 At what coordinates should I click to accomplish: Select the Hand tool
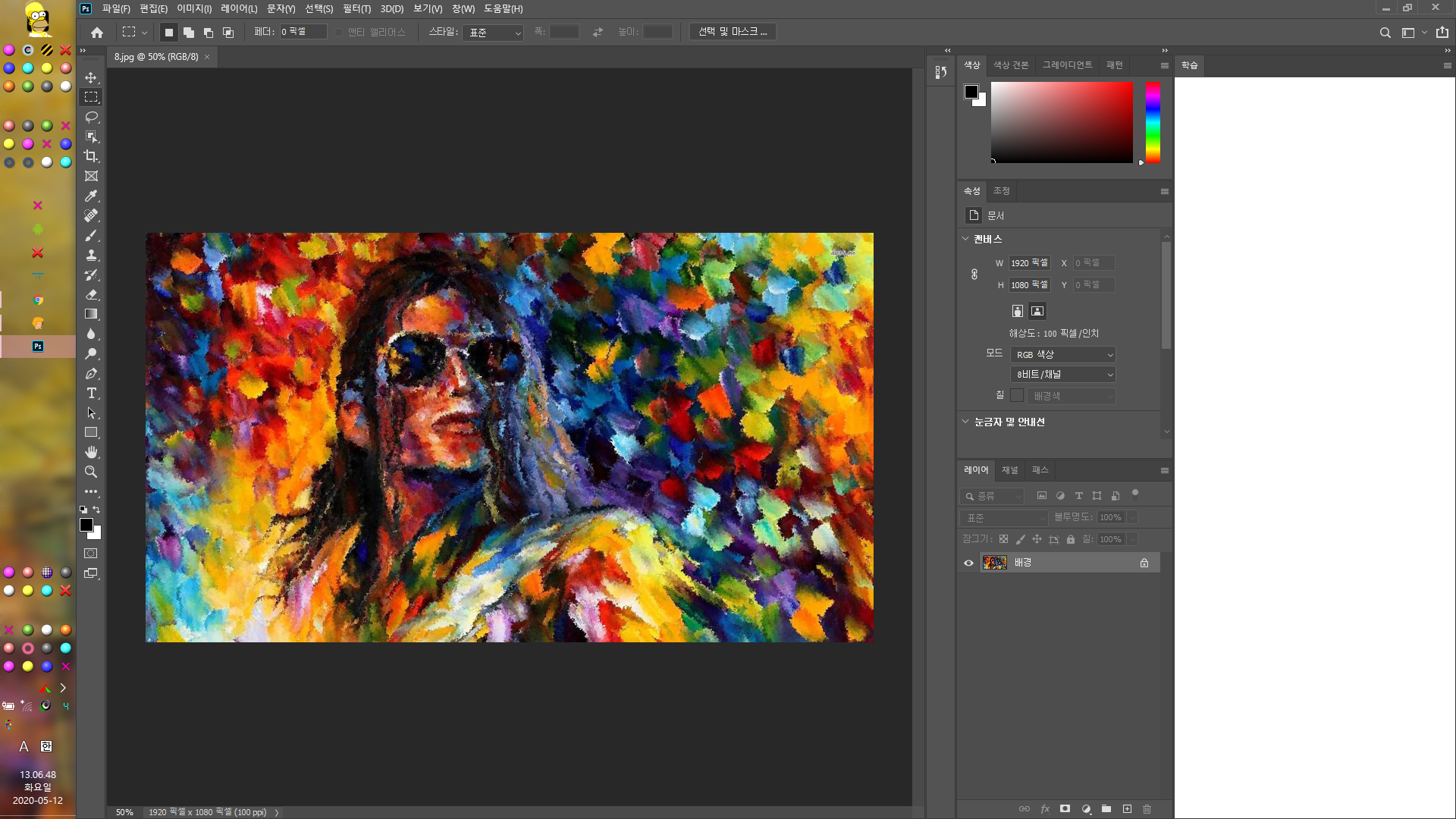[x=91, y=452]
